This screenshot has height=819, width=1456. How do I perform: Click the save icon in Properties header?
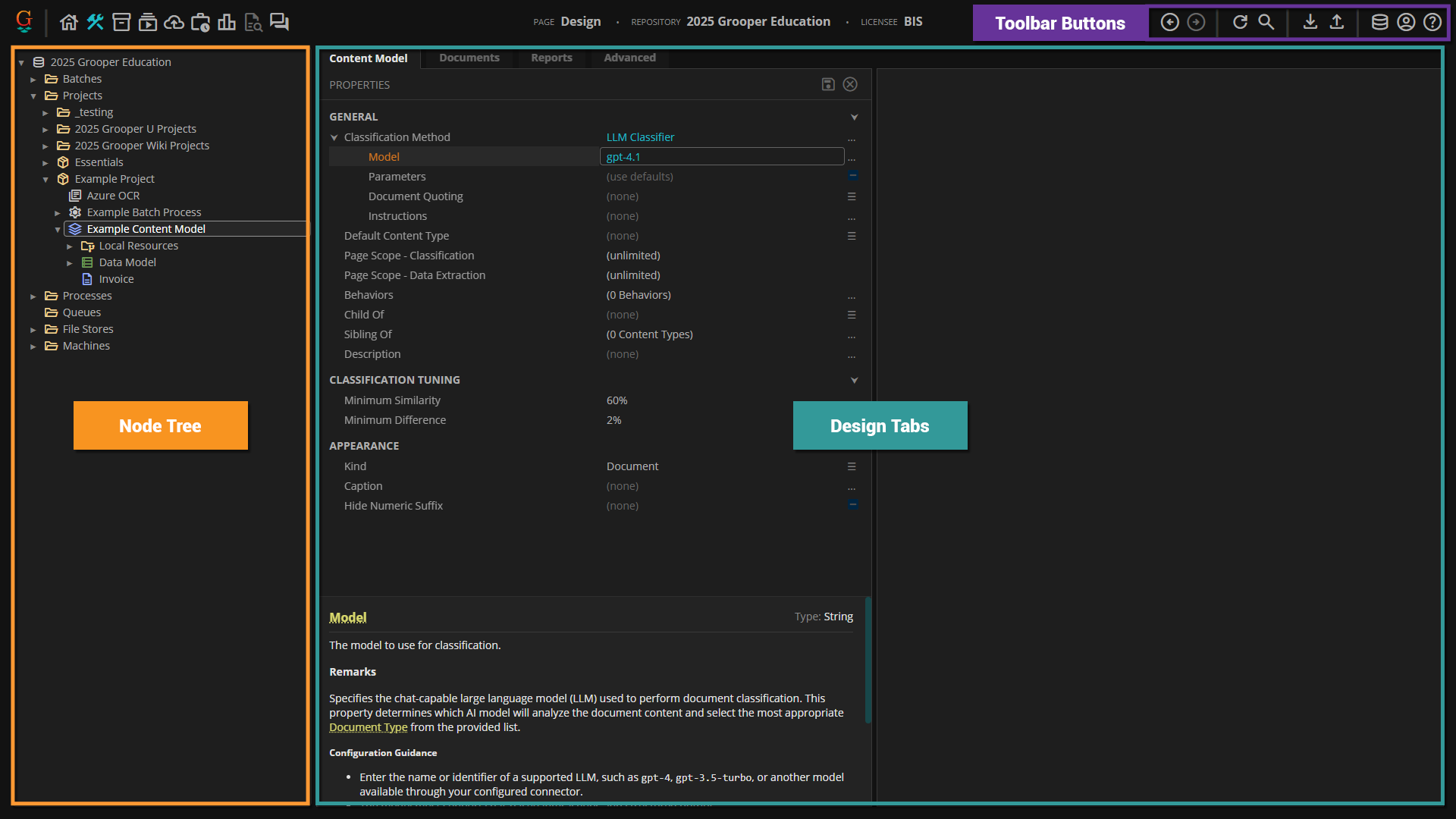(x=828, y=84)
